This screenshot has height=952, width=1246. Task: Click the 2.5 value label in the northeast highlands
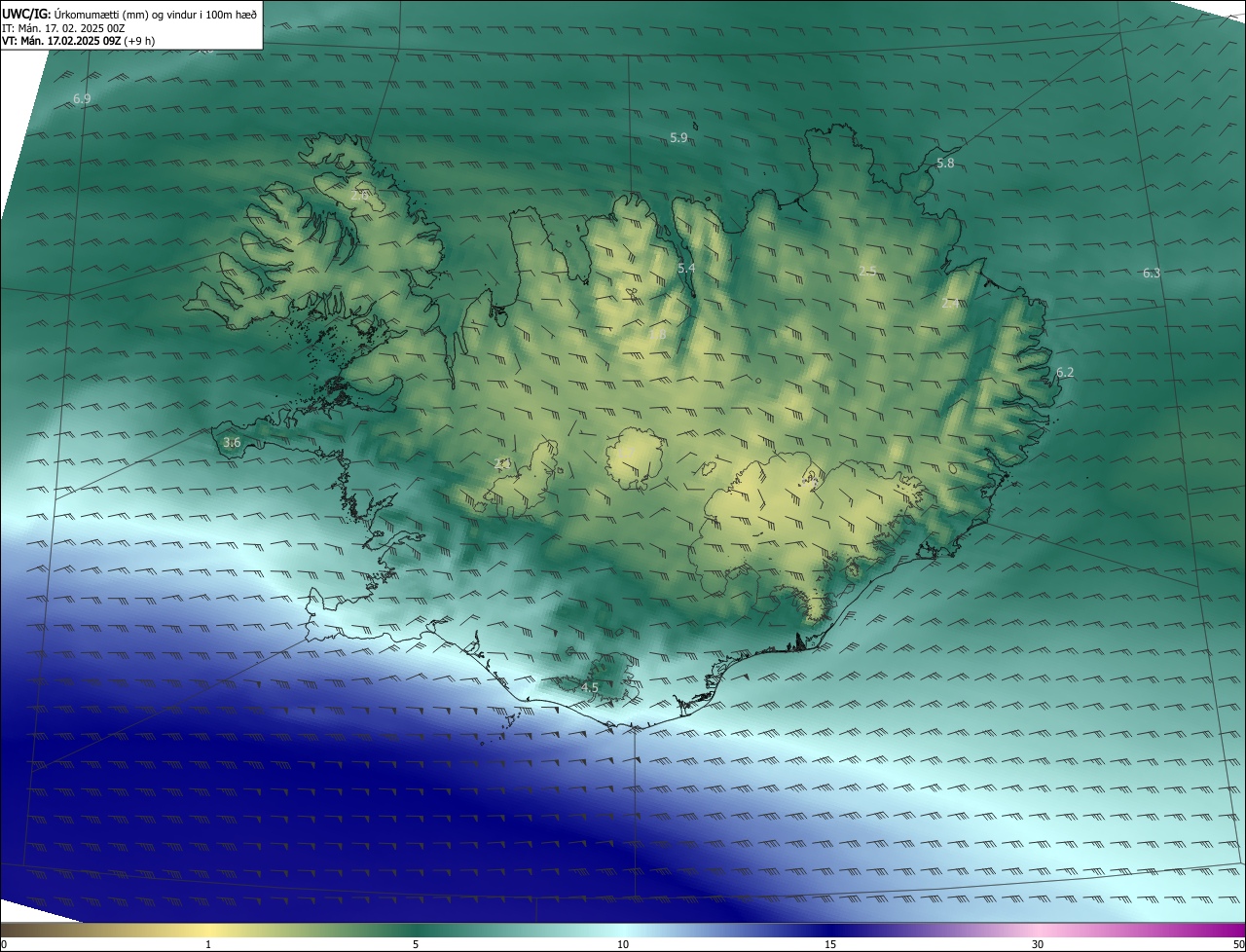tap(867, 271)
